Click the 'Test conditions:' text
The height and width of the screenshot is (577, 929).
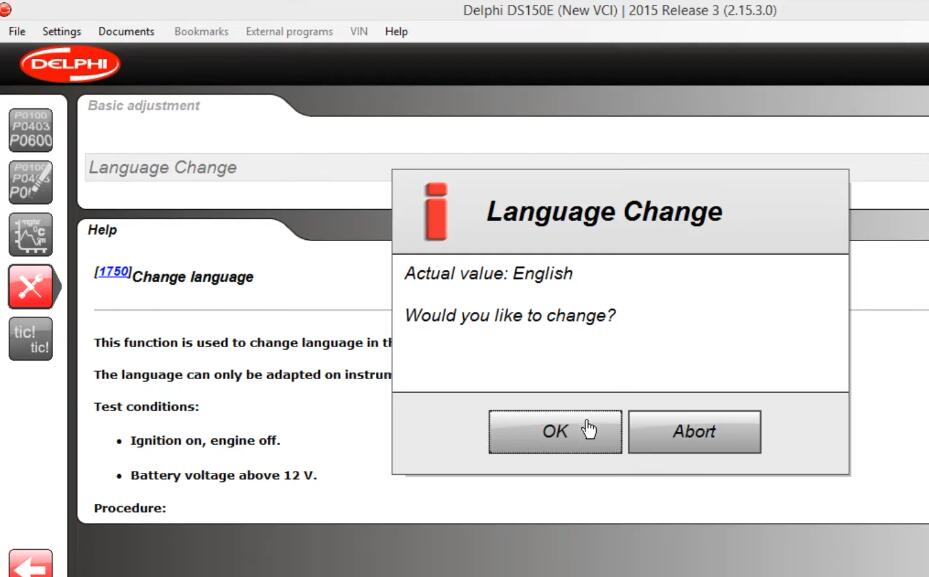[146, 406]
